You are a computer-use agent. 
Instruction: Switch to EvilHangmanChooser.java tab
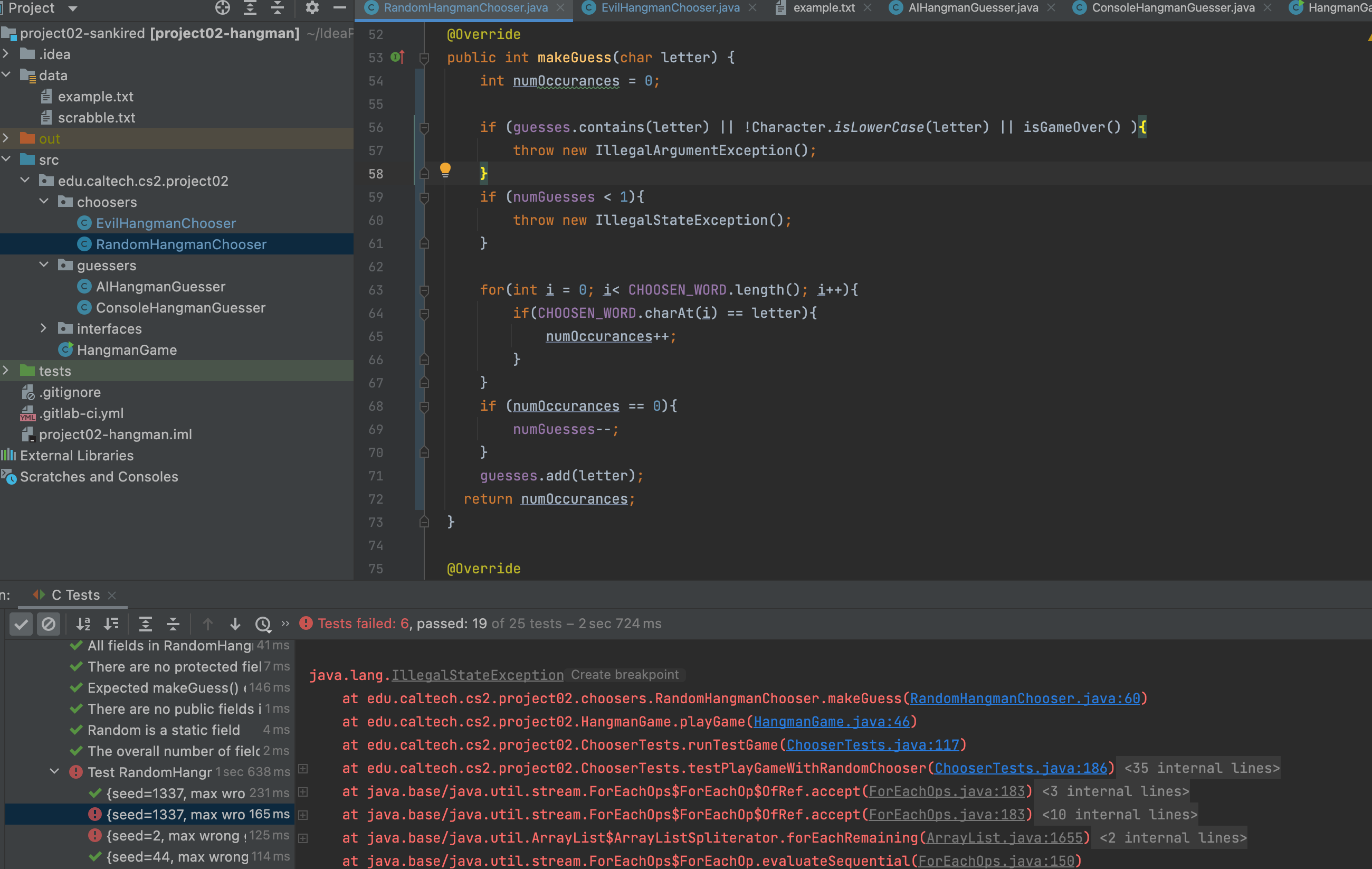coord(670,7)
